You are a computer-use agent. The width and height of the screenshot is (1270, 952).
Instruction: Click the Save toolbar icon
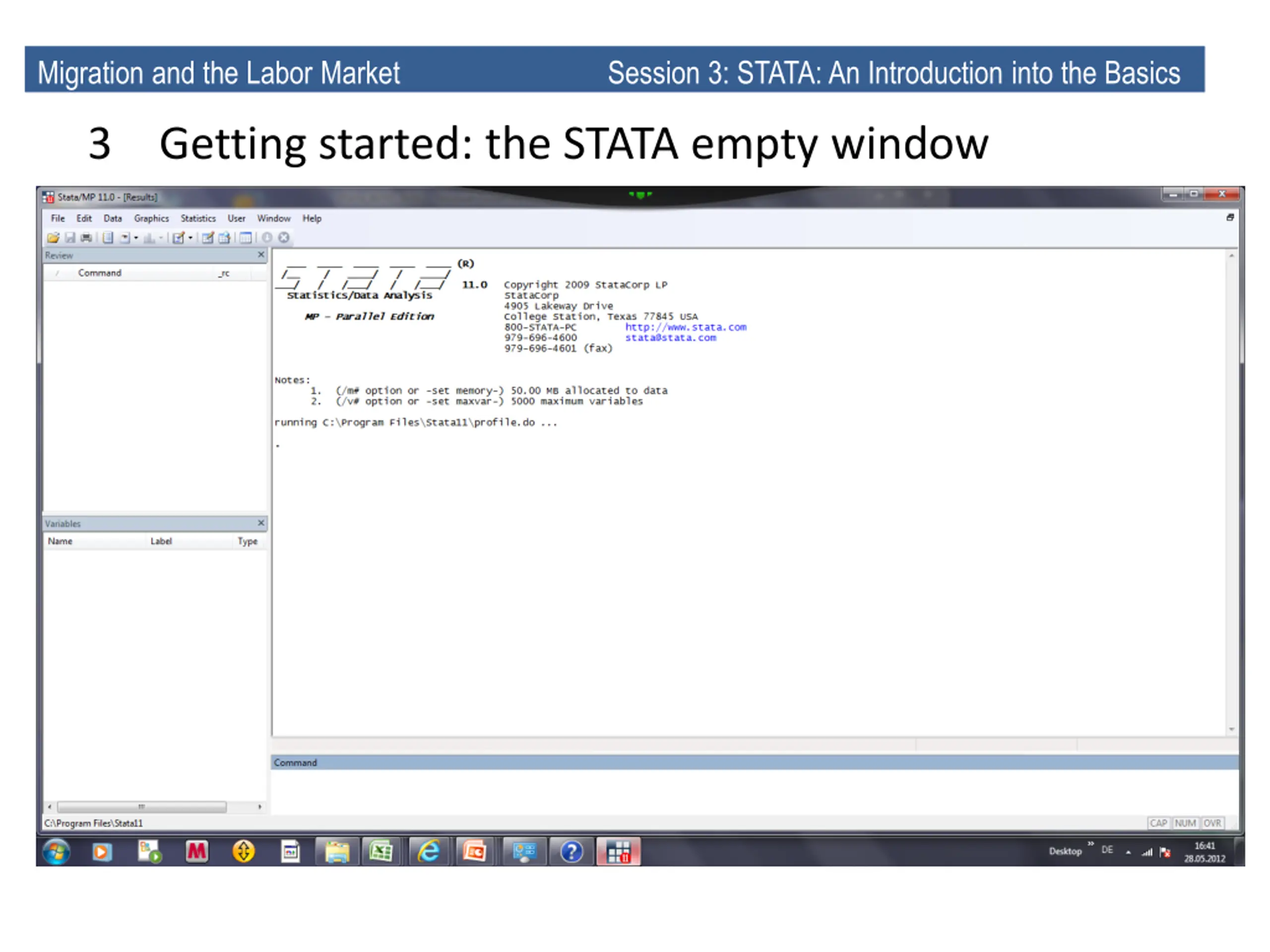(x=70, y=238)
